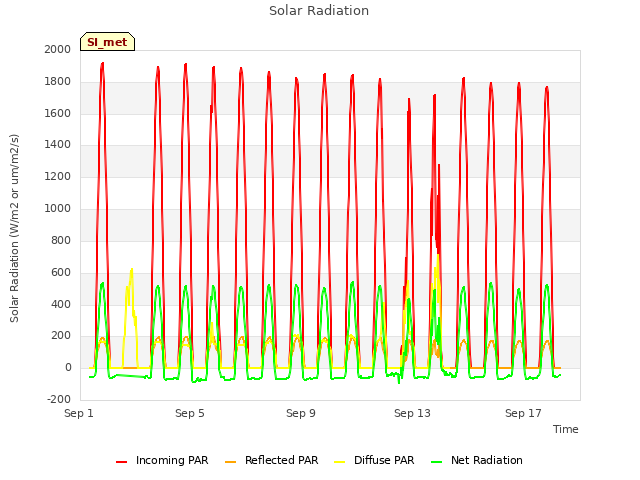Click the red Incoming PAR legend swatch
The image size is (640, 480).
121,462
